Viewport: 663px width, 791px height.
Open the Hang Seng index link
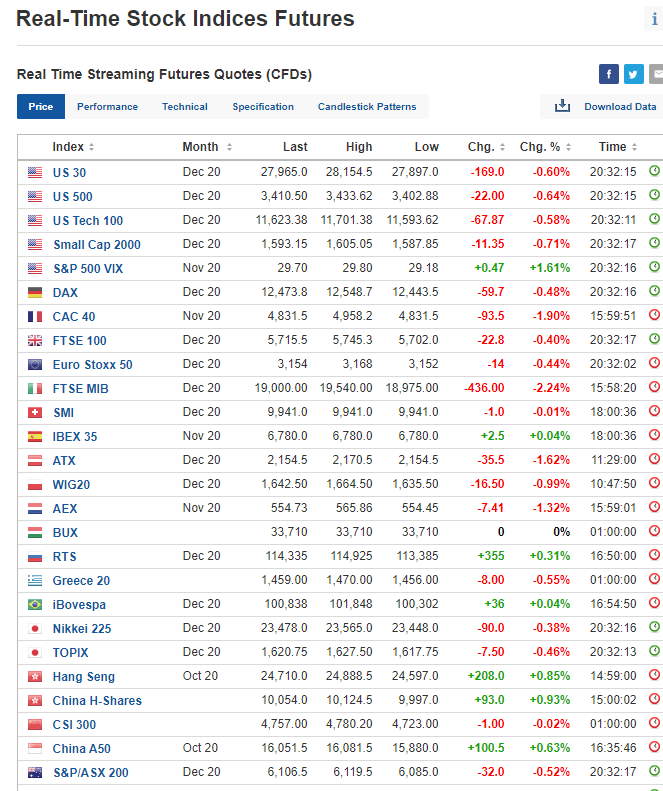click(x=84, y=676)
